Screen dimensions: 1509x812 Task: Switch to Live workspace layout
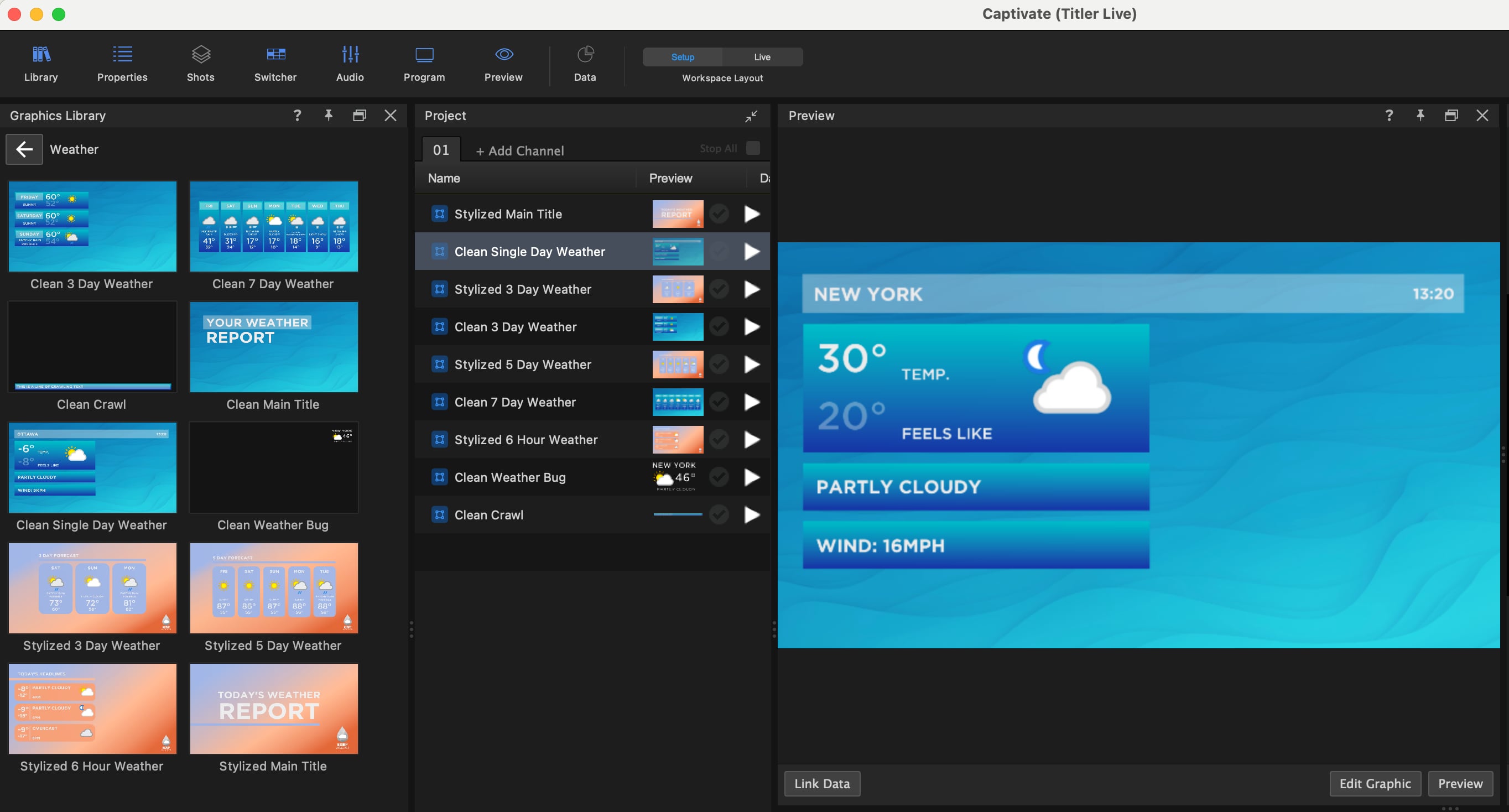tap(762, 57)
